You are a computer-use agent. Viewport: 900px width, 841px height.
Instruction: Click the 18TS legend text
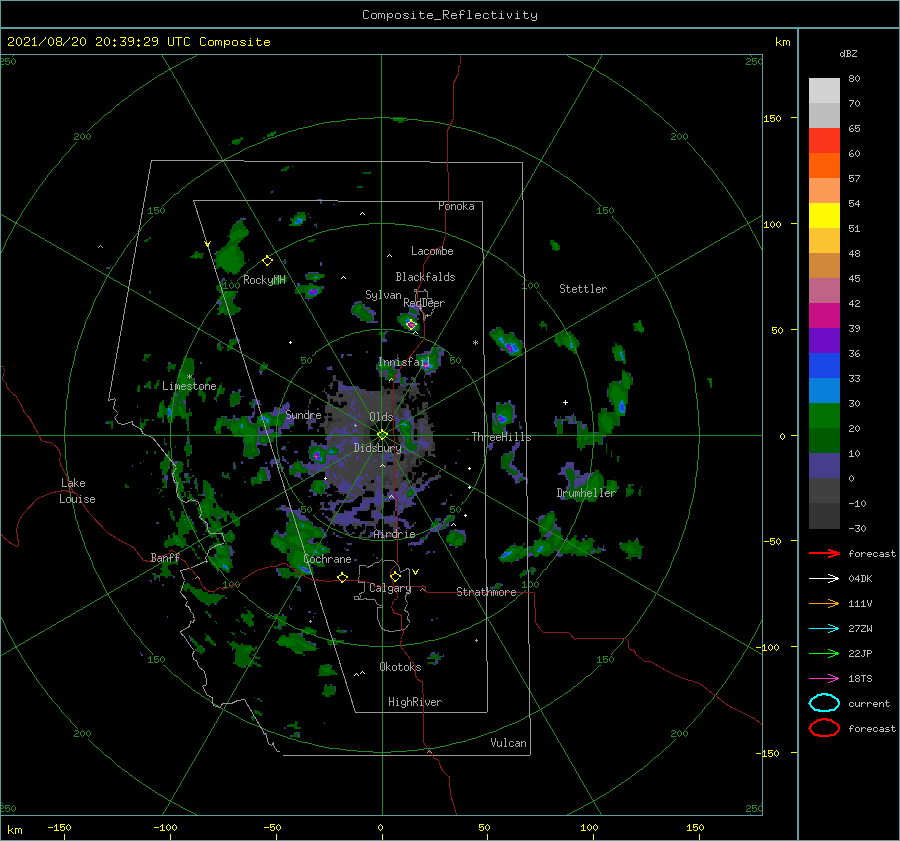[x=860, y=679]
